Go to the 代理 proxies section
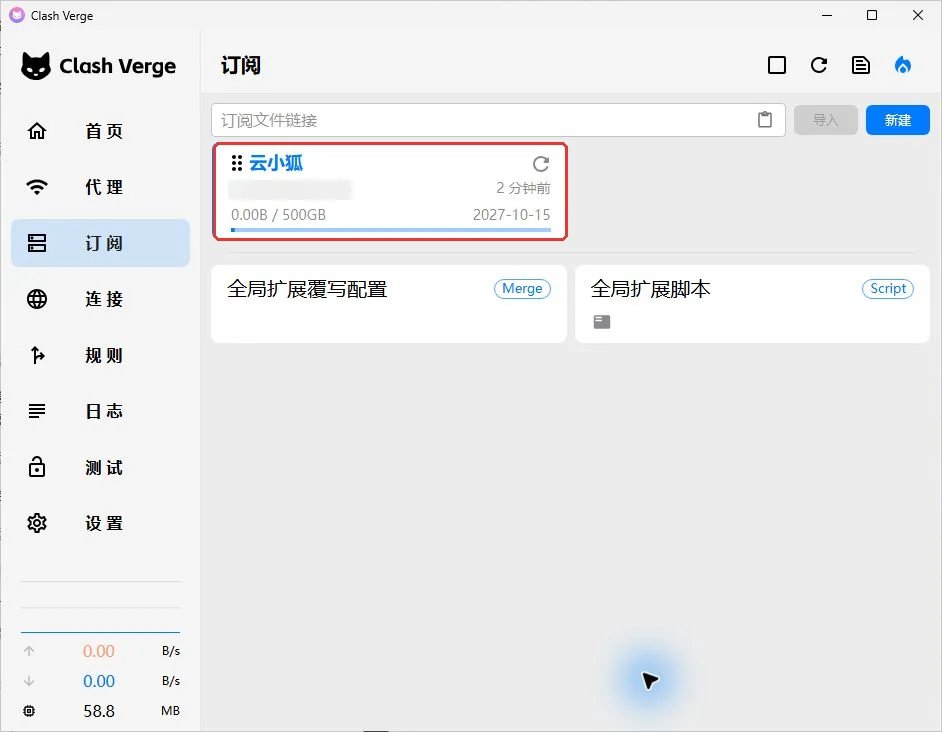 [100, 187]
